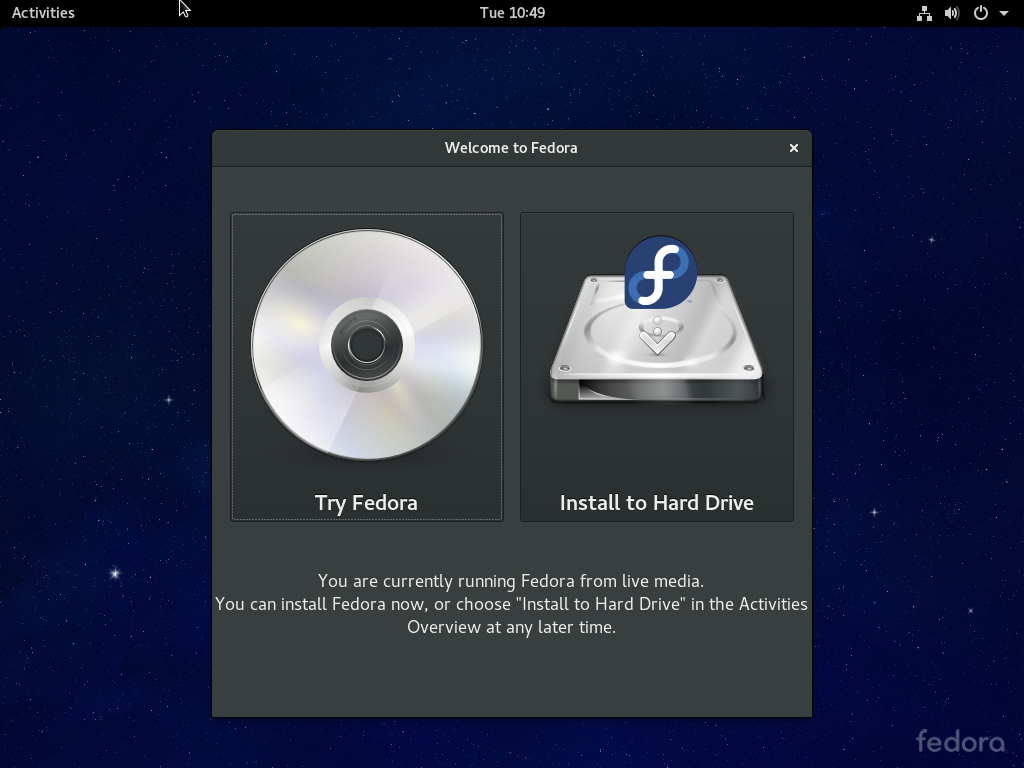Screen dimensions: 1024x768
Task: Click the power icon in top bar
Action: pos(981,13)
